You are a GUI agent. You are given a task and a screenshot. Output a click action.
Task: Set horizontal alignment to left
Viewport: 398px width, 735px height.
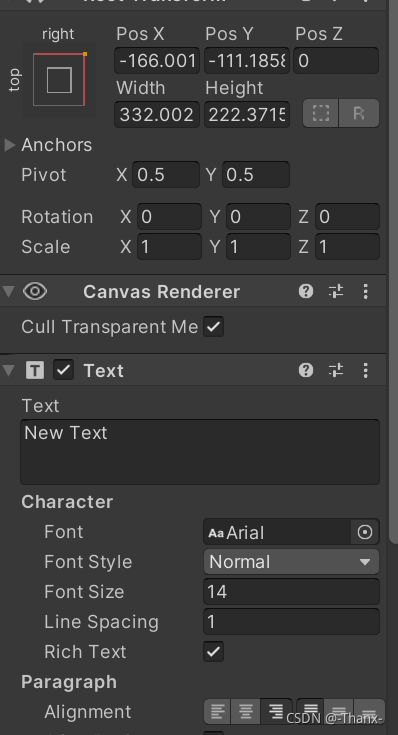[218, 712]
